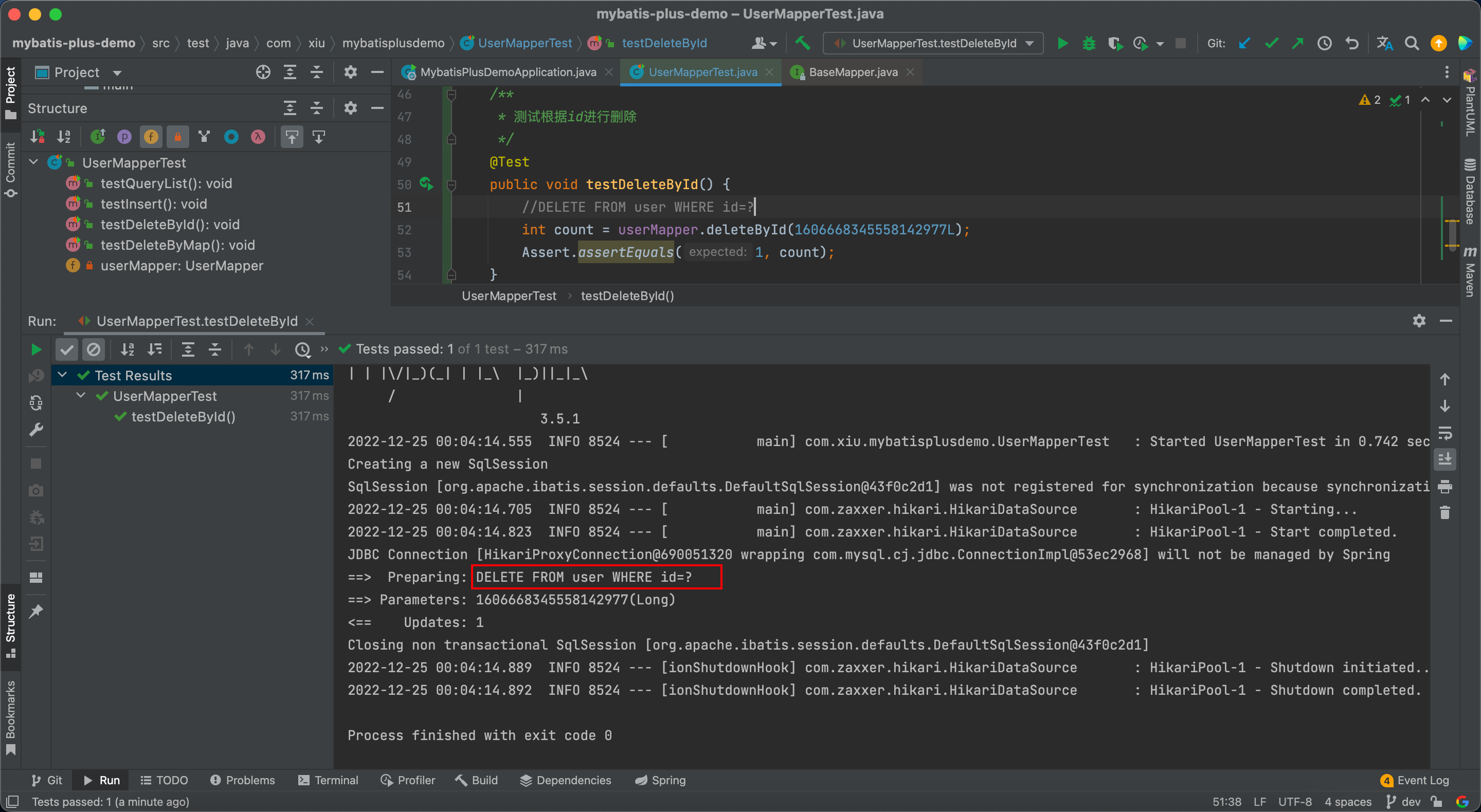Viewport: 1481px width, 812px height.
Task: Open the Spring tool window tab
Action: point(661,780)
